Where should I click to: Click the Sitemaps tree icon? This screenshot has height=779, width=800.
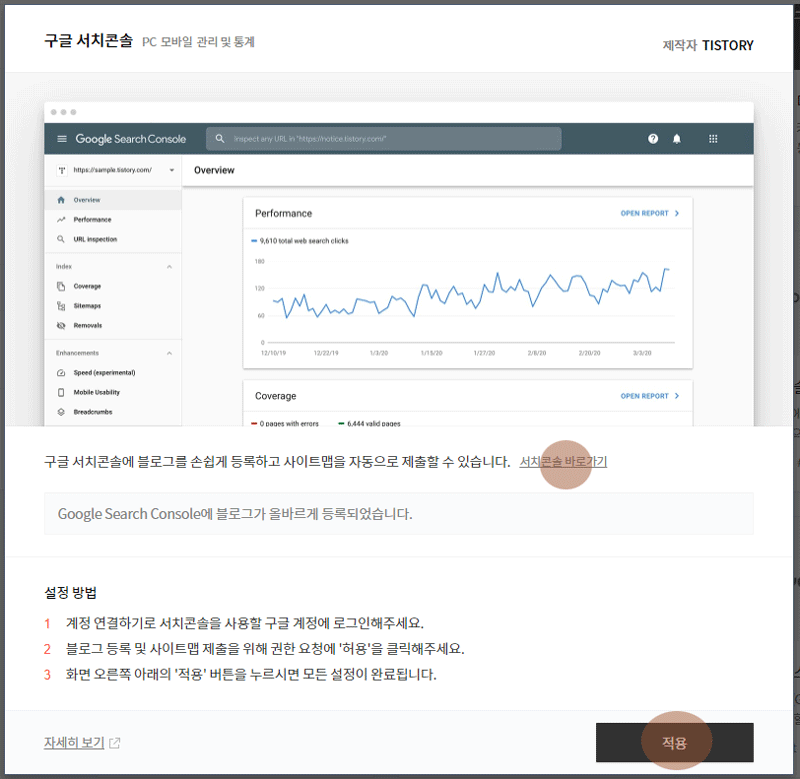[61, 306]
